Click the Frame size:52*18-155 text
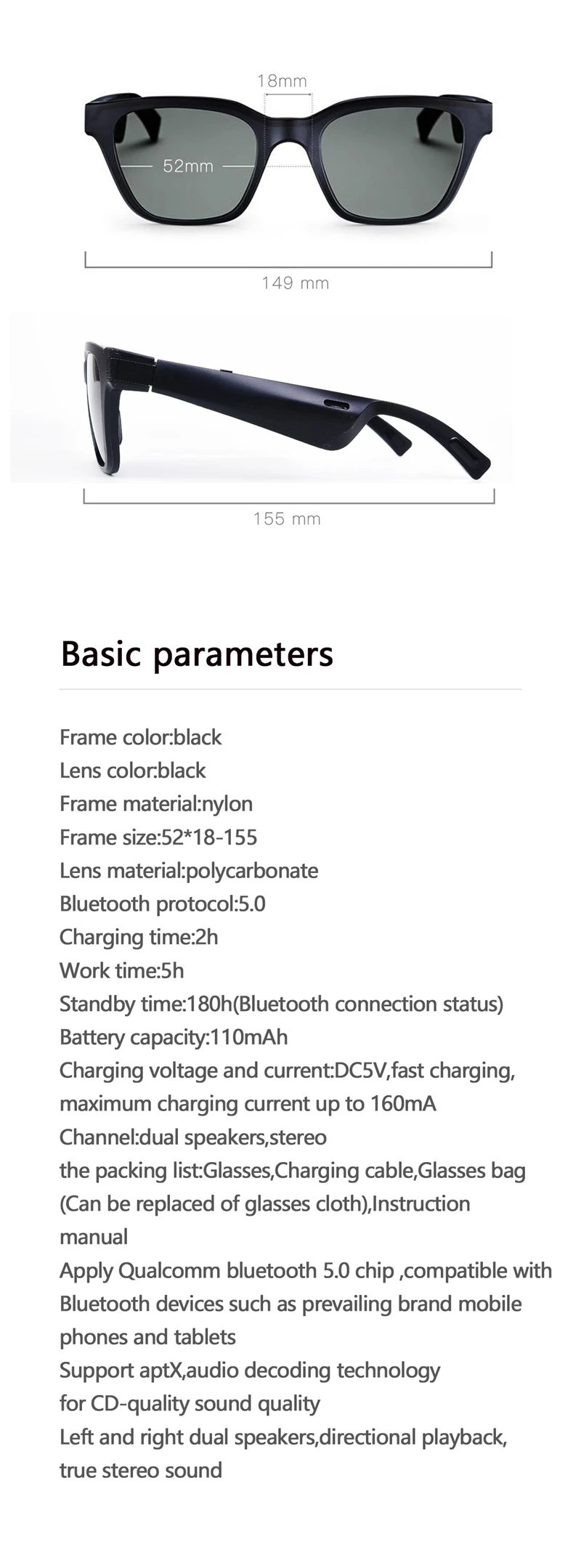This screenshot has height=1568, width=581. click(x=158, y=837)
